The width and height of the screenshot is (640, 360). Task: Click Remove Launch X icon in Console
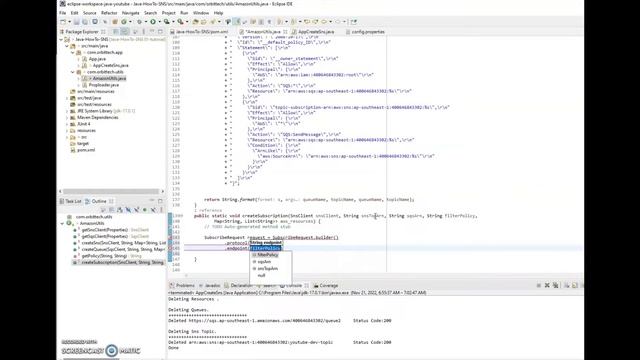[x=547, y=286]
